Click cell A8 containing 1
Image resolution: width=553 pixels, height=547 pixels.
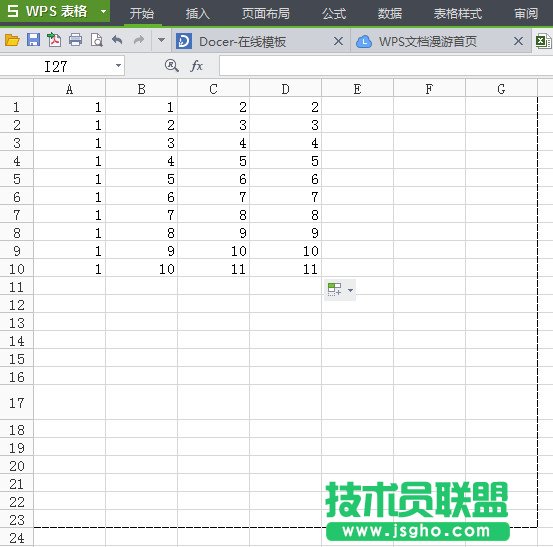[69, 233]
